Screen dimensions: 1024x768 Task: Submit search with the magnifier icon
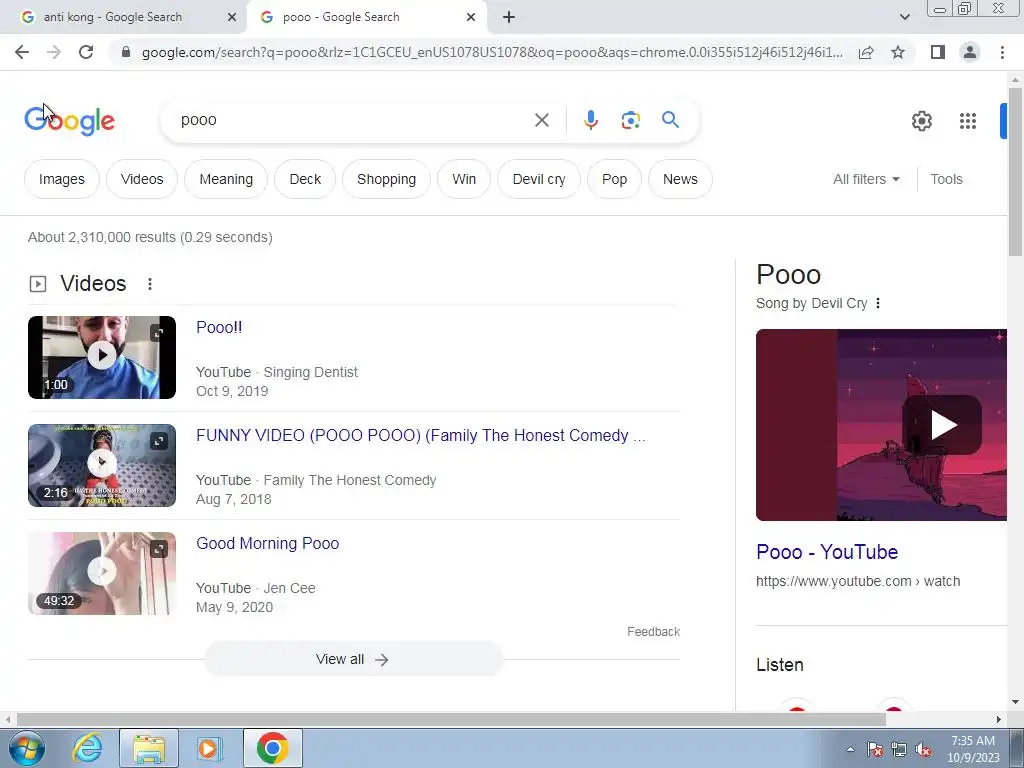[670, 120]
